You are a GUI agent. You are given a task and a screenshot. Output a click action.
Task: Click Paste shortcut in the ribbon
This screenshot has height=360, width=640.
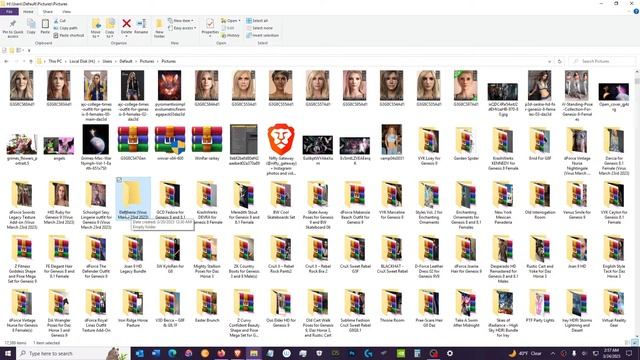click(69, 36)
